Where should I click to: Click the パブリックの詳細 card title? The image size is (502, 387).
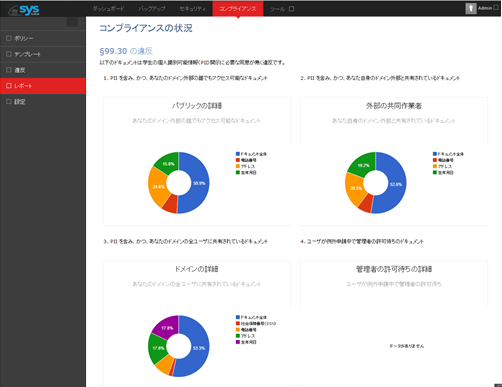197,106
